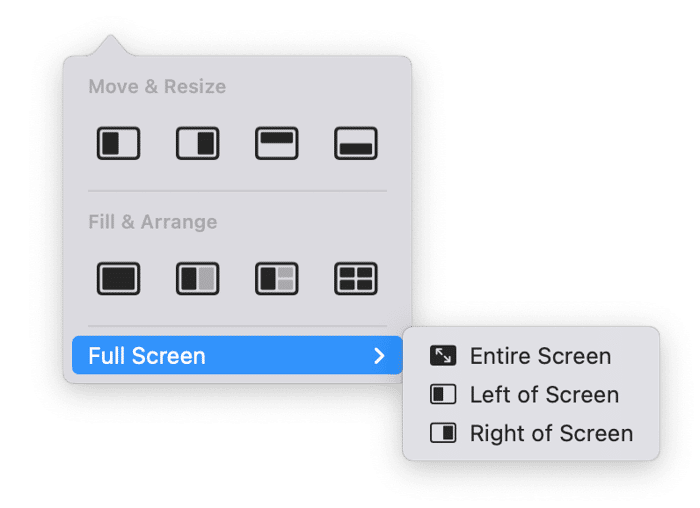Viewport: 700px width, 508px height.
Task: Arrange left window with two stacked right
Action: pos(276,278)
